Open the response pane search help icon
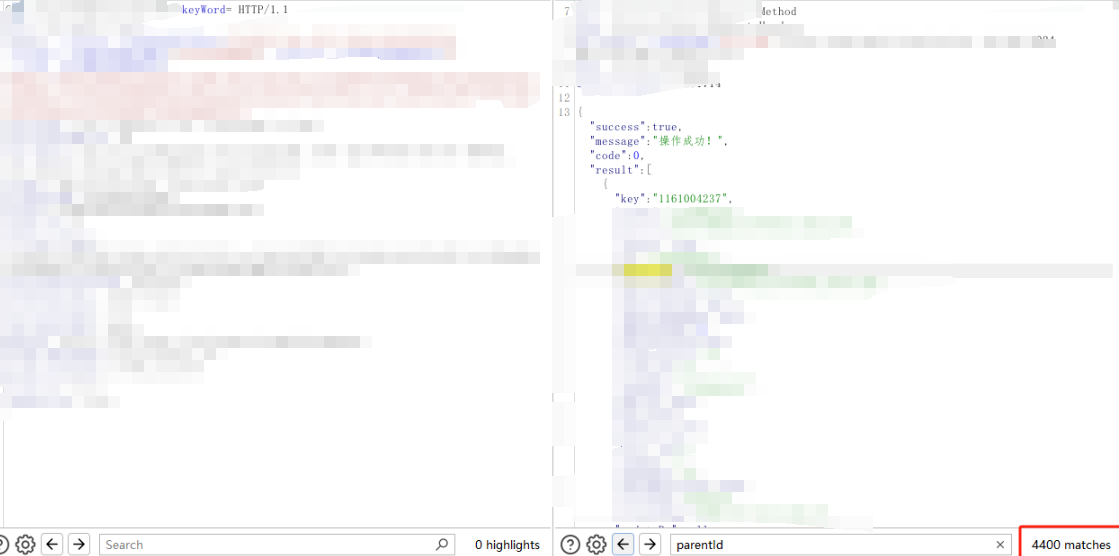The image size is (1119, 556). [x=570, y=545]
